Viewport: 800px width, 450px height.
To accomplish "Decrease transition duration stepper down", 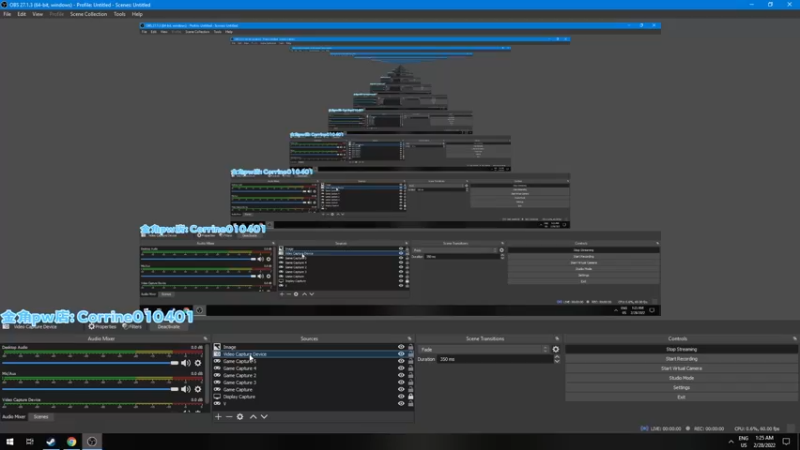I will click(557, 361).
